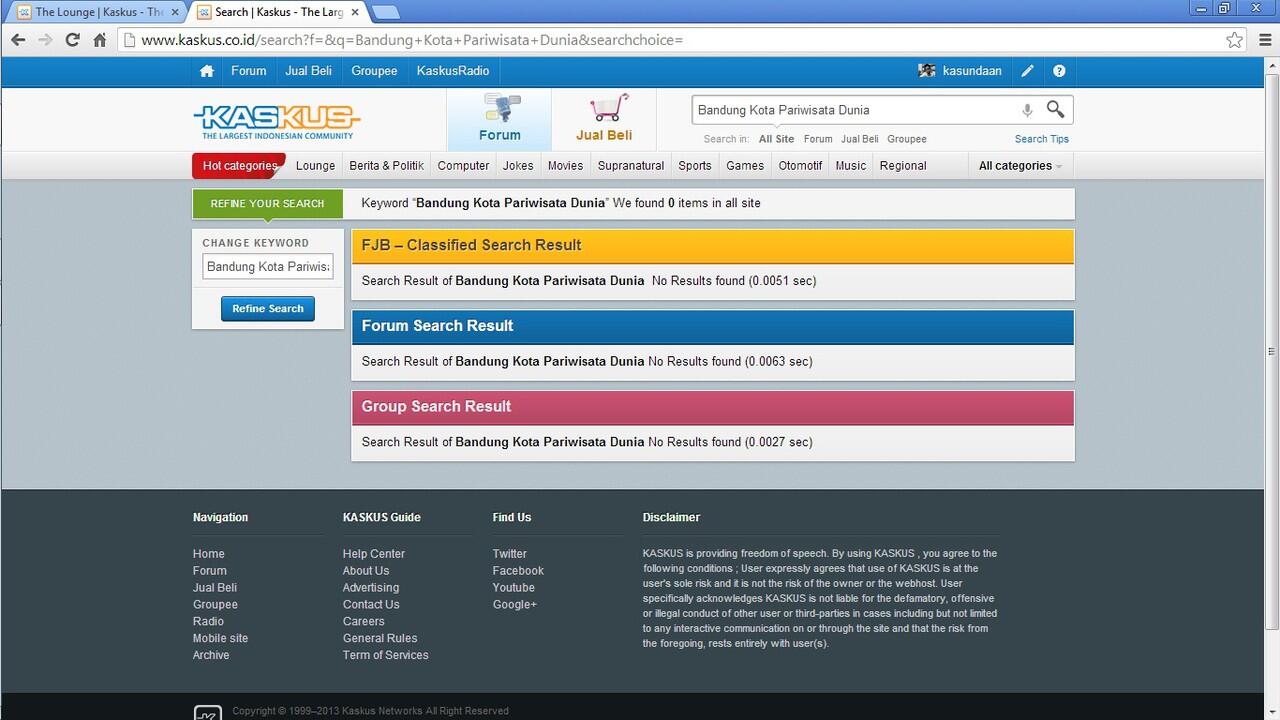This screenshot has width=1280, height=720.
Task: Open the Otomotif category
Action: pos(800,166)
